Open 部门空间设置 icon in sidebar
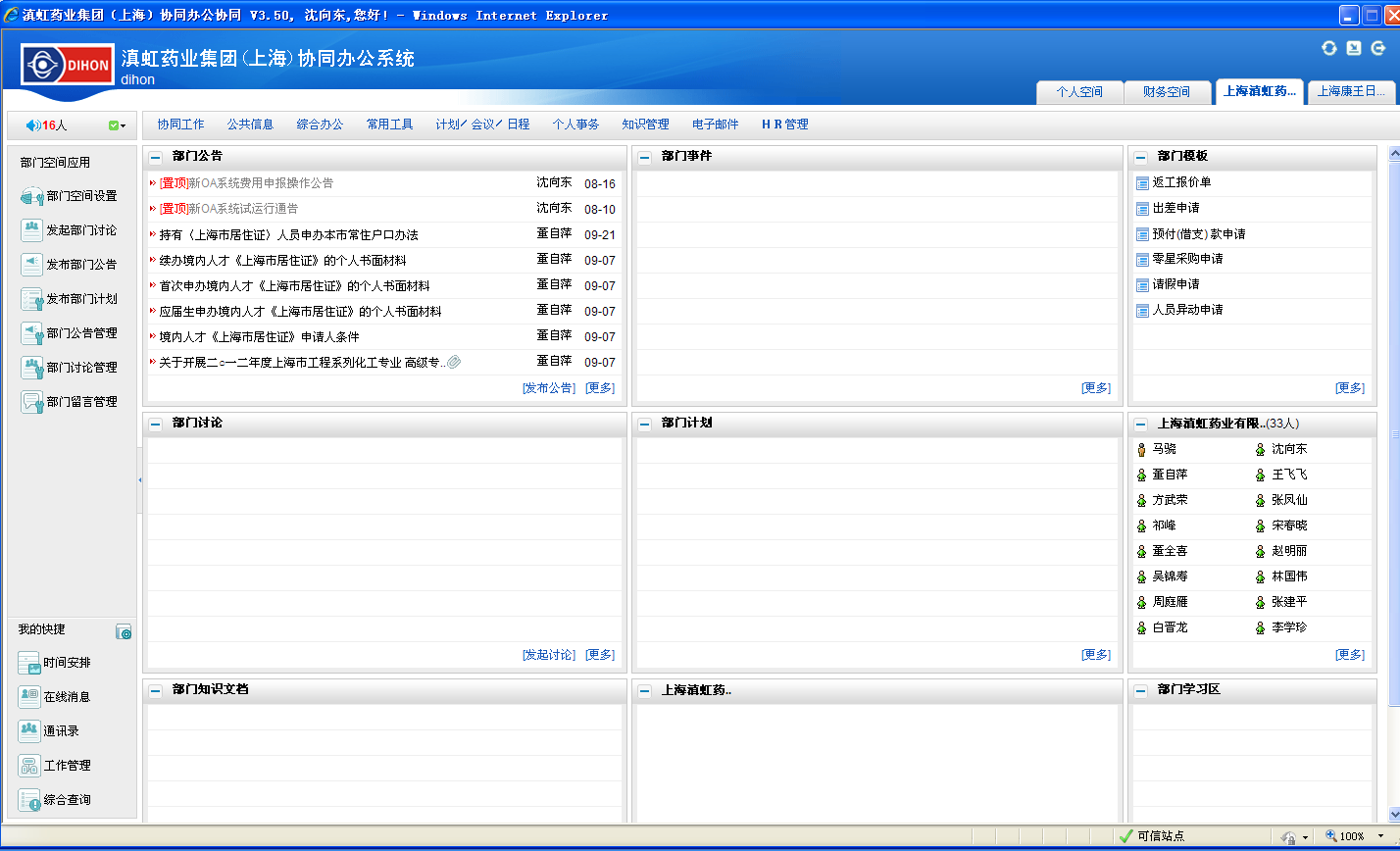 click(31, 196)
